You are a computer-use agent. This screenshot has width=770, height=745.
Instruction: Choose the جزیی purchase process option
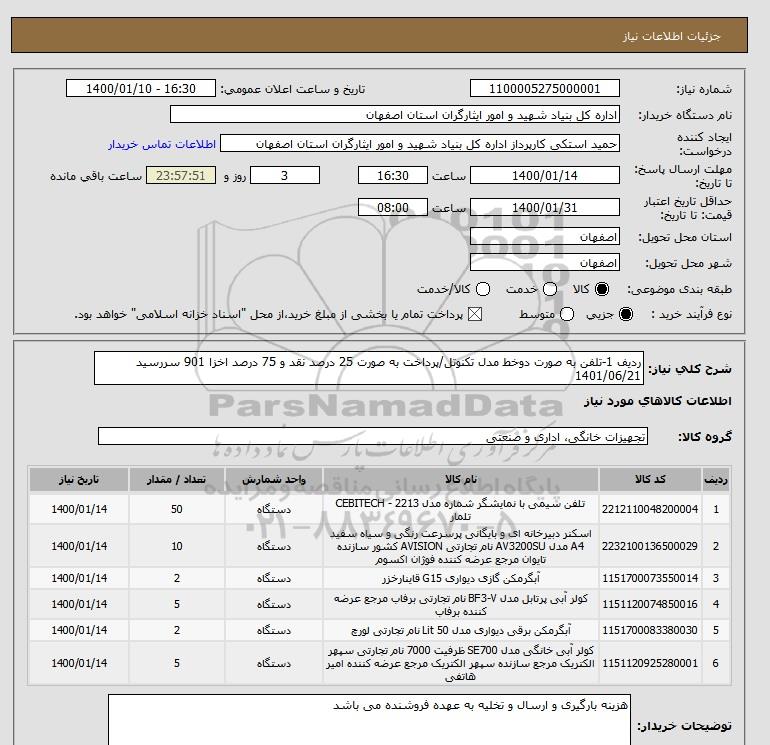point(626,314)
